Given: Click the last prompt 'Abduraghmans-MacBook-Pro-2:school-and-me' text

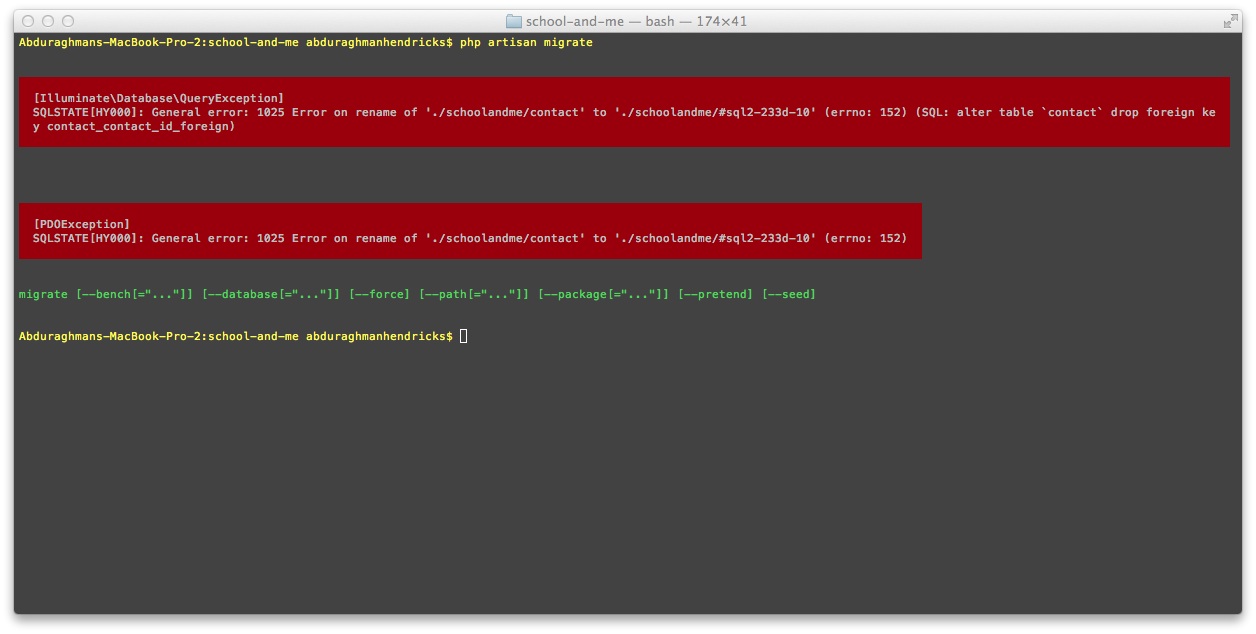Looking at the screenshot, I should [x=159, y=336].
